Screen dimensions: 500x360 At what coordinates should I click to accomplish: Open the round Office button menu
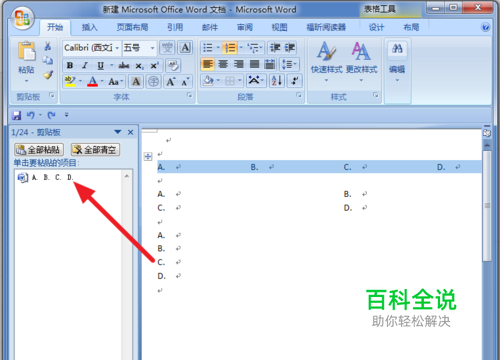click(22, 18)
